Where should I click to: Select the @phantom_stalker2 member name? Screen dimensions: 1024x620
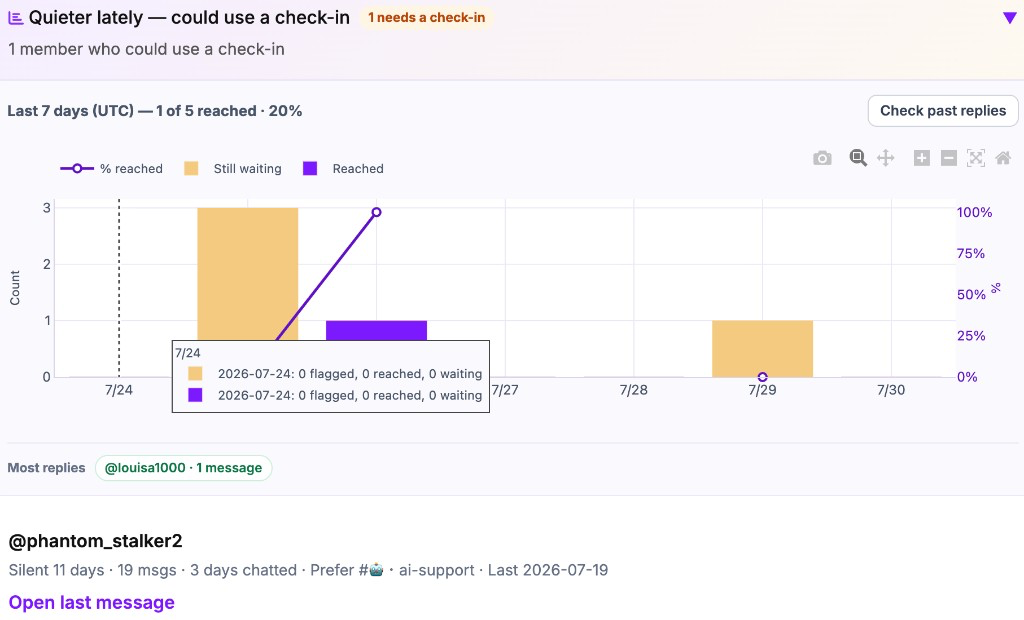(95, 541)
